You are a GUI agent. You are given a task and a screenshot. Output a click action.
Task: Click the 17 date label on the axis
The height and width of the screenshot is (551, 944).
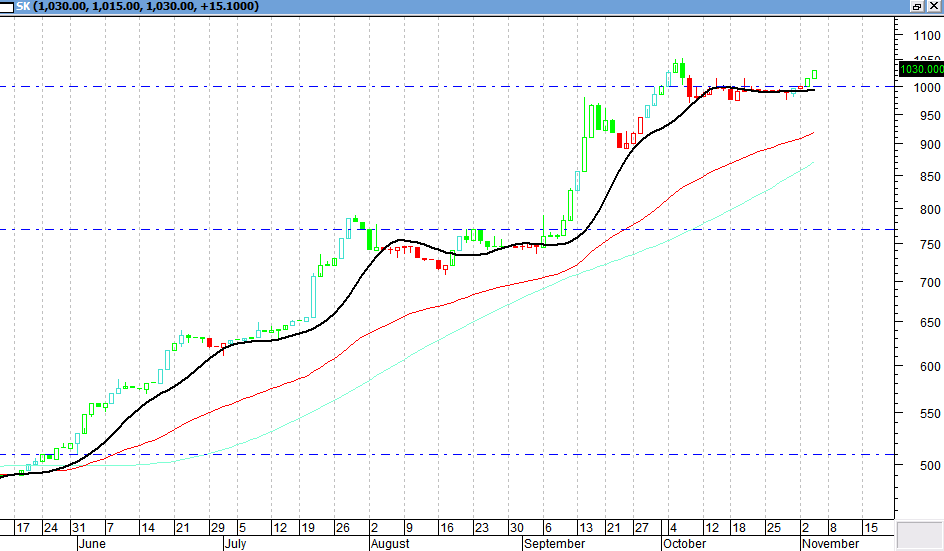coord(23,528)
